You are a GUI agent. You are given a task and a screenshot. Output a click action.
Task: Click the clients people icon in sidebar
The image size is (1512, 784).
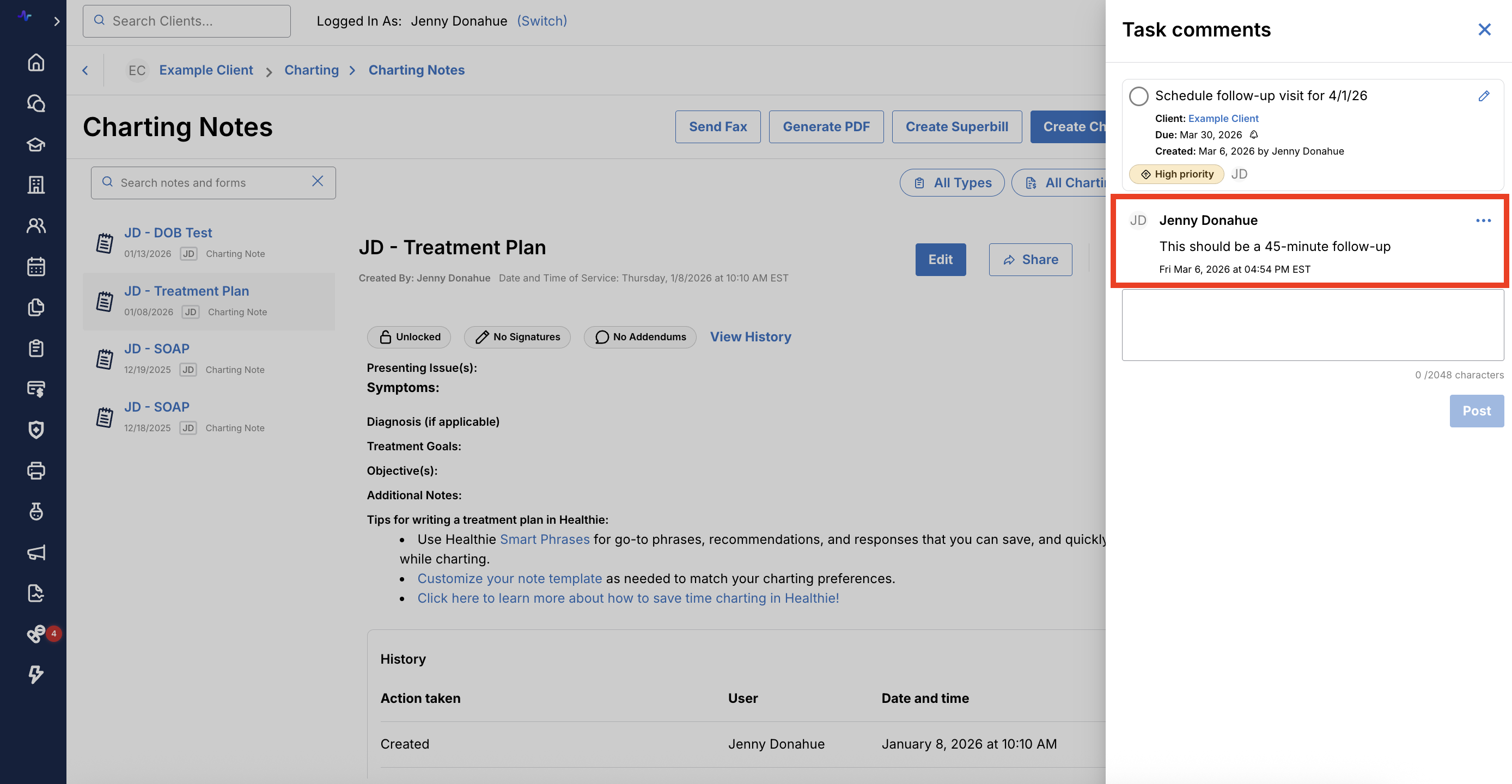36,225
